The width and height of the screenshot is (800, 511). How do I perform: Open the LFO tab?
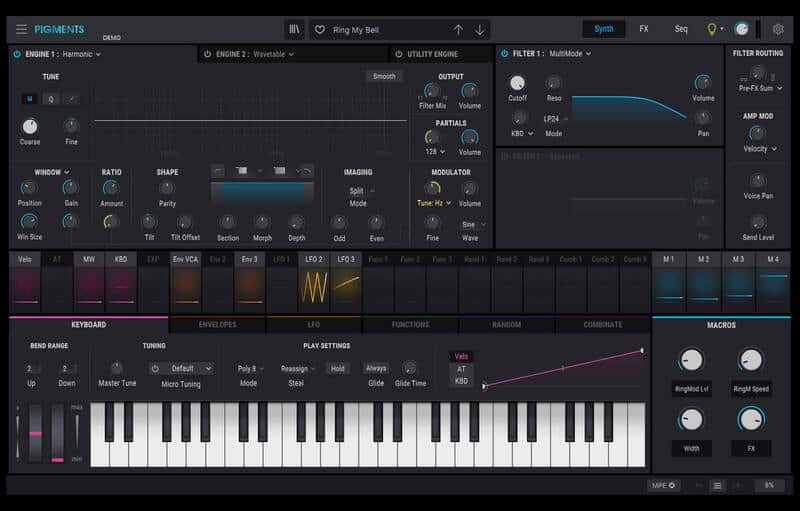pos(314,325)
